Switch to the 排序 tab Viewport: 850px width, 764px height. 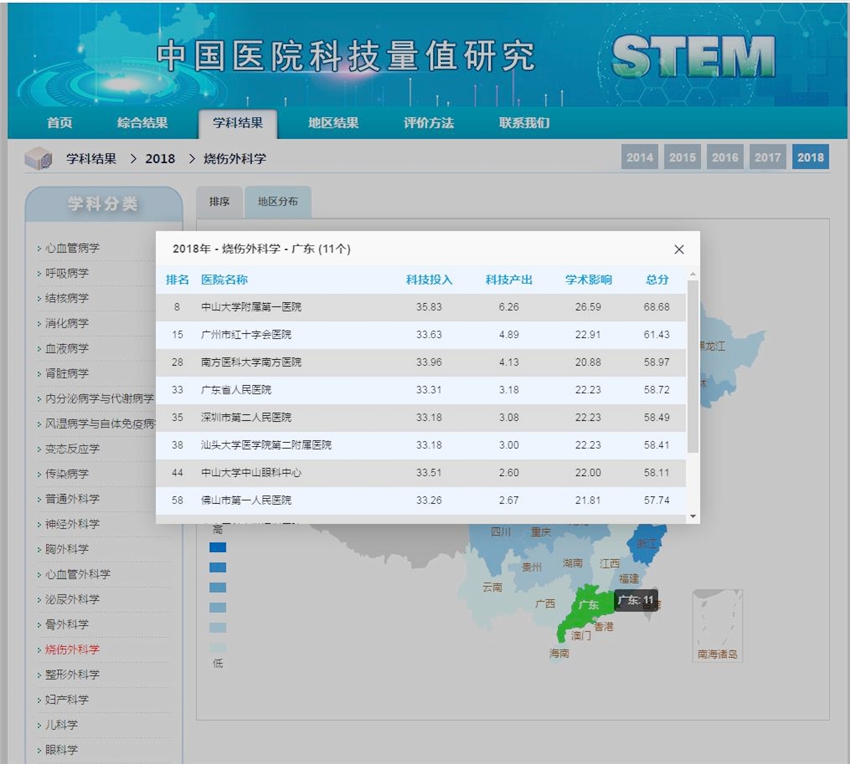coord(220,202)
